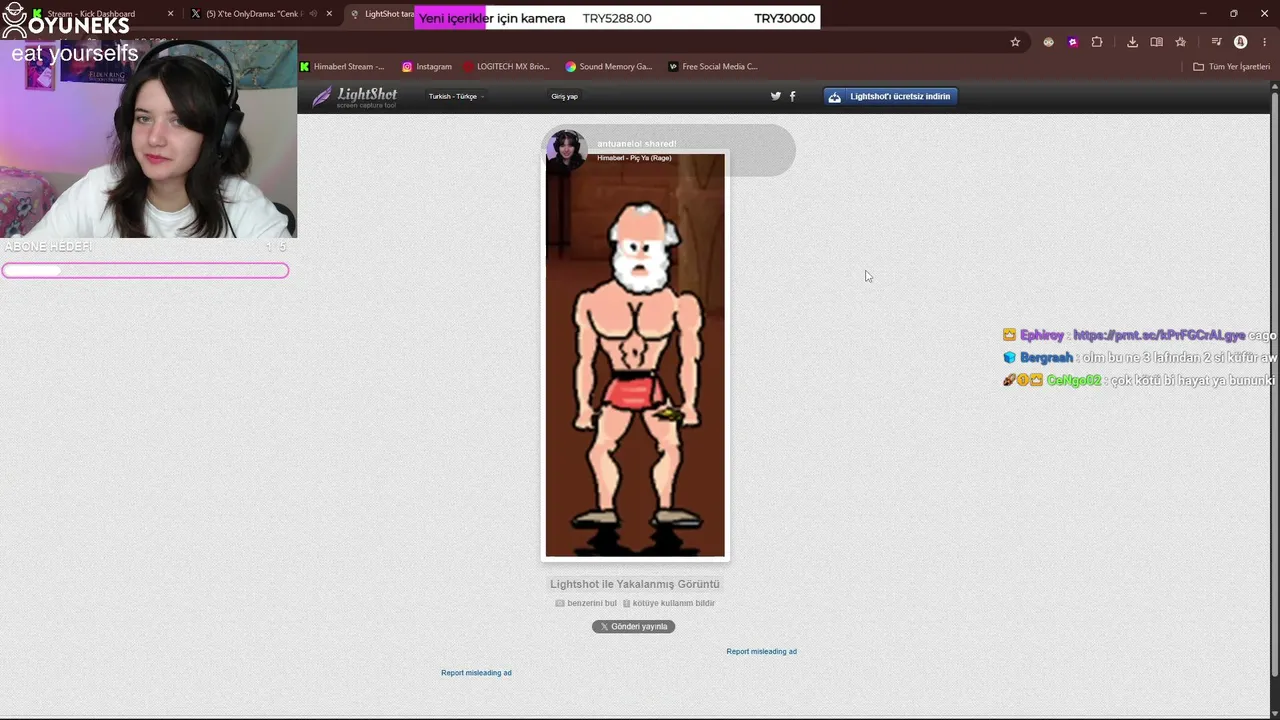This screenshot has height=720, width=1280.
Task: Click kötüye kullanım bildir link
Action: click(669, 603)
